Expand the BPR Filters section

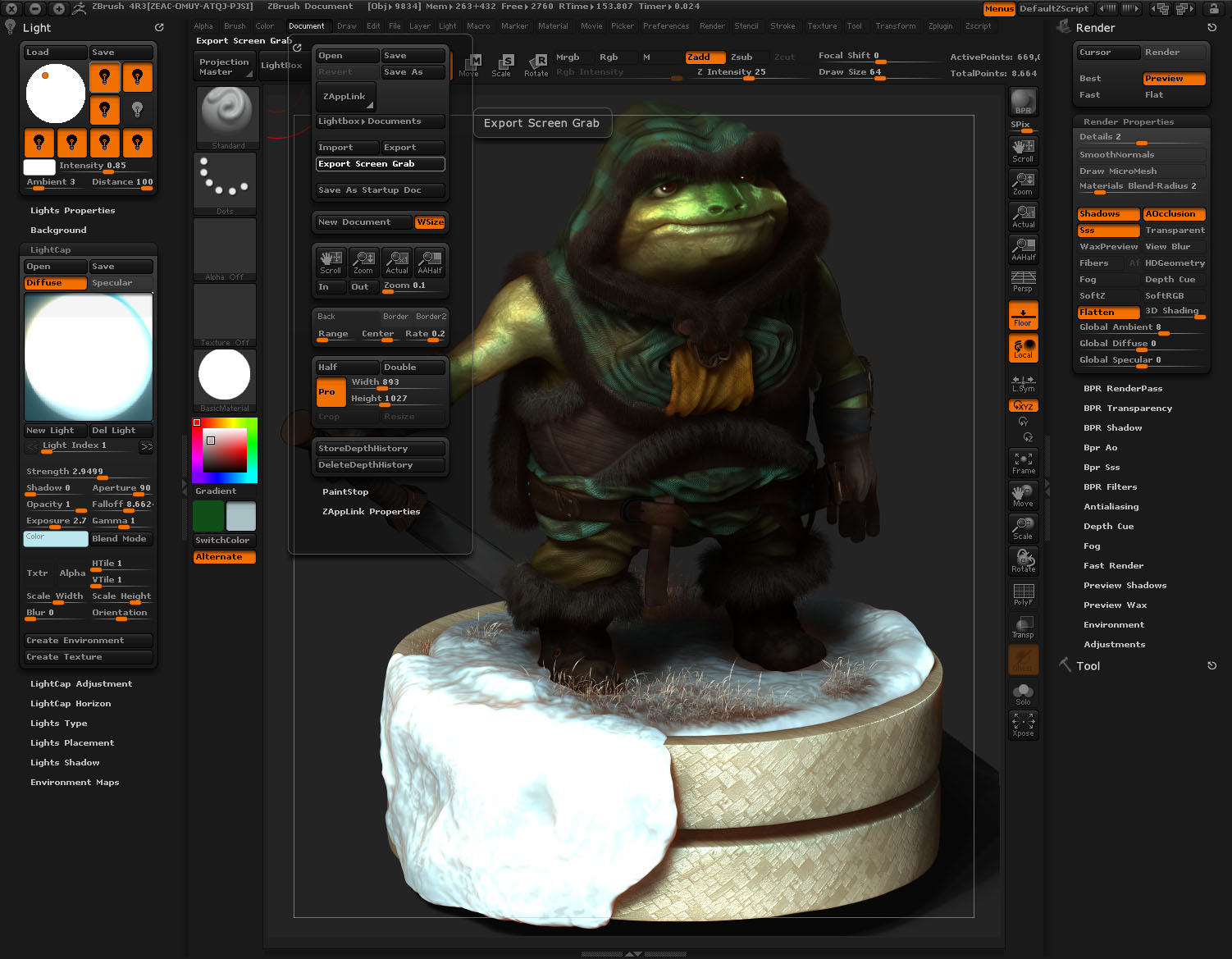pos(1110,487)
